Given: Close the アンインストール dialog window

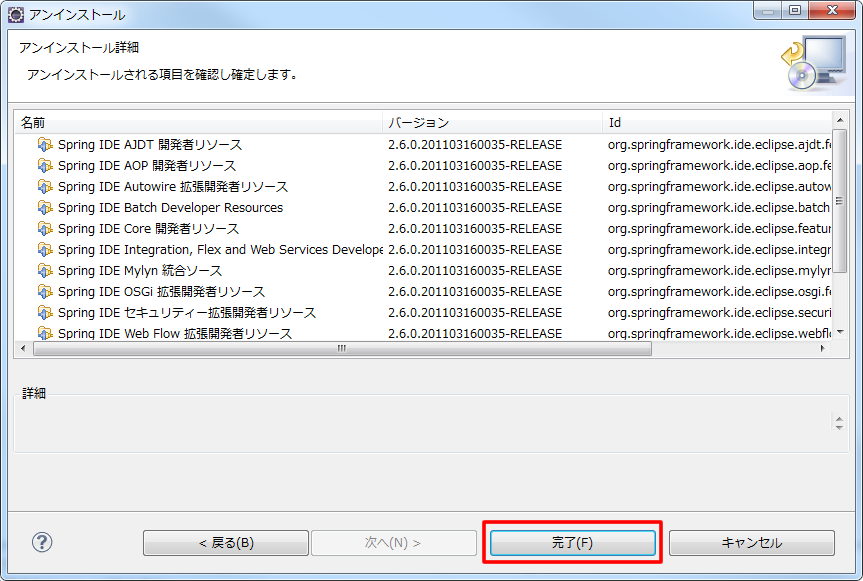Looking at the screenshot, I should click(x=832, y=10).
